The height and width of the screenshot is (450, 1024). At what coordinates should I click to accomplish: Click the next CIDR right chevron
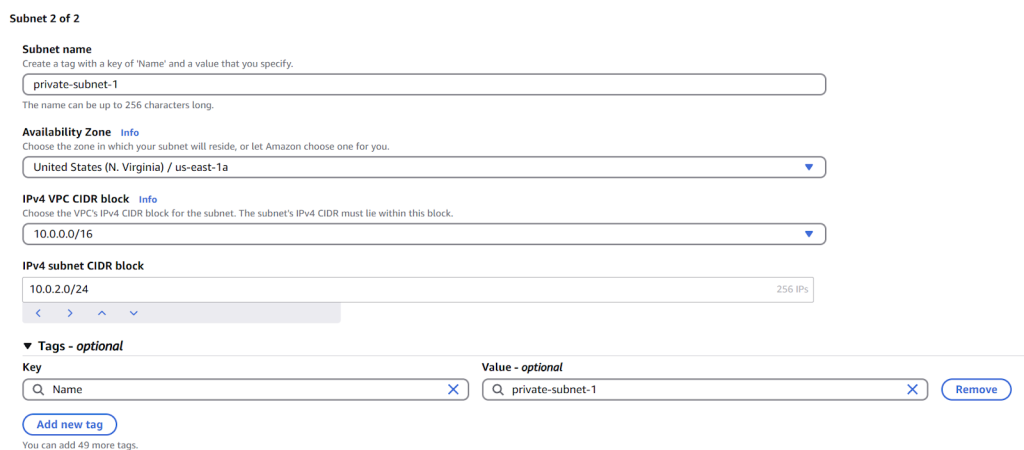pos(70,313)
